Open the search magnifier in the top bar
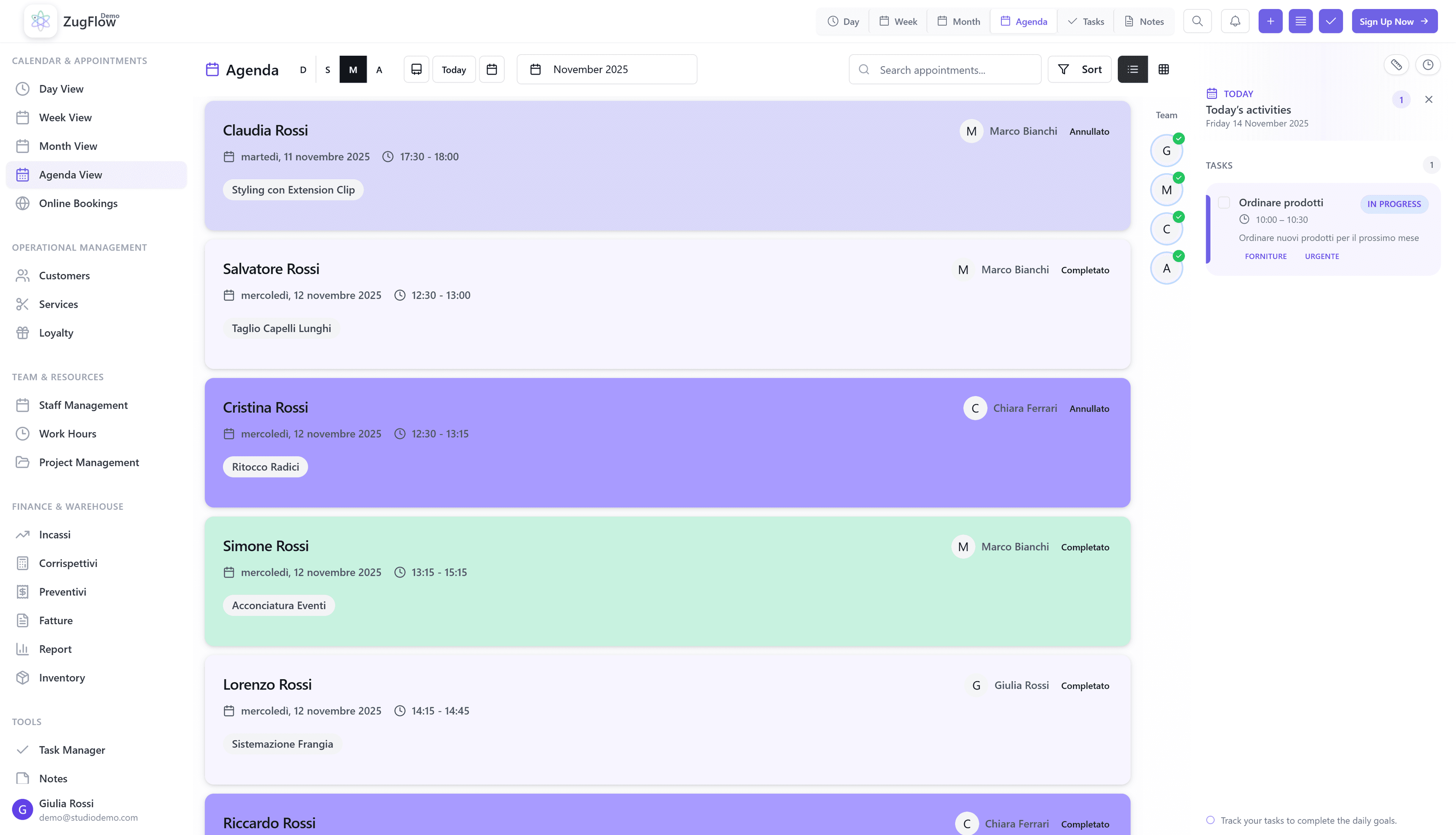This screenshot has width=1456, height=835. [x=1198, y=21]
